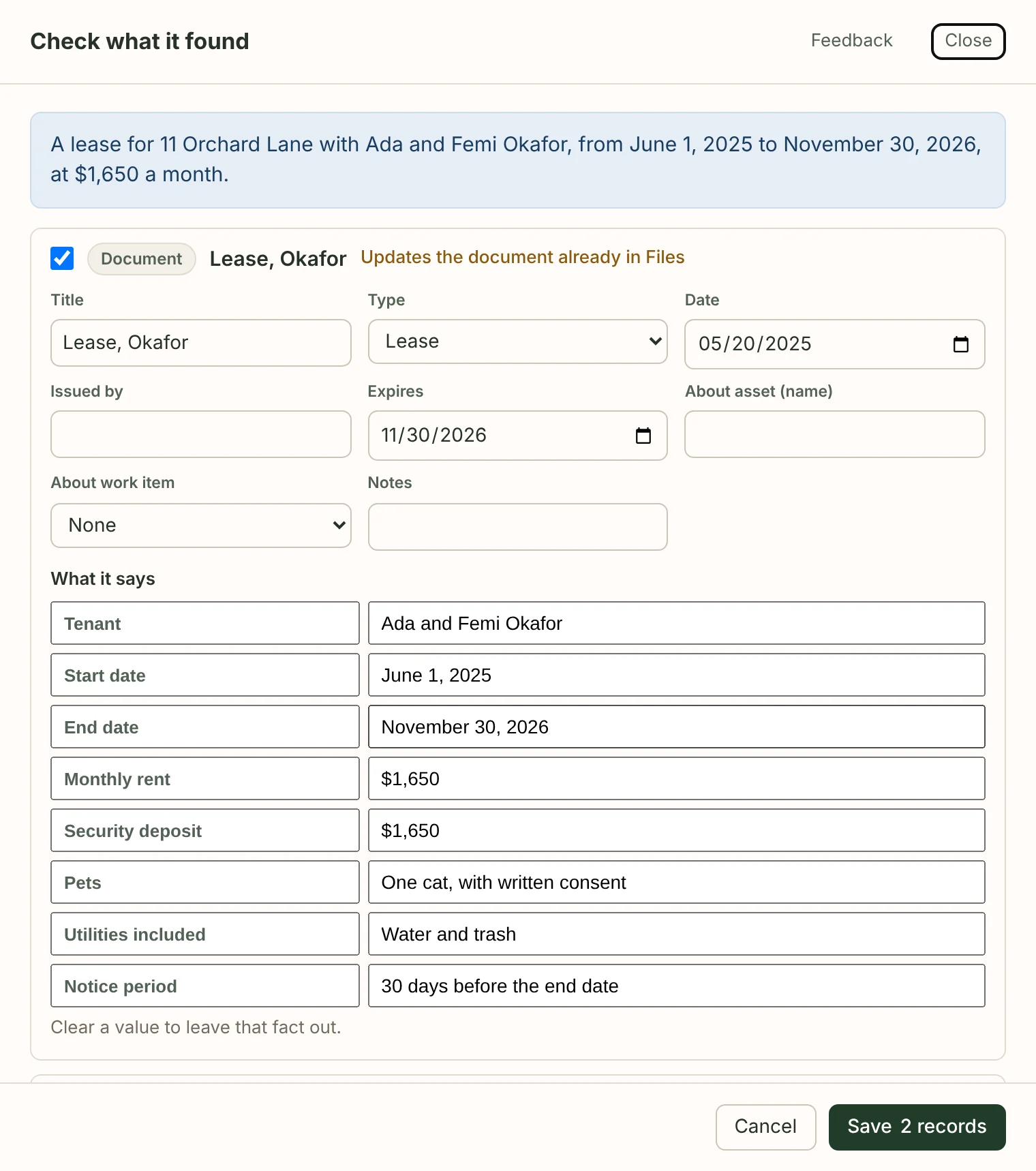Edit the Title field containing Lease, Okafor
Image resolution: width=1036 pixels, height=1171 pixels.
201,343
